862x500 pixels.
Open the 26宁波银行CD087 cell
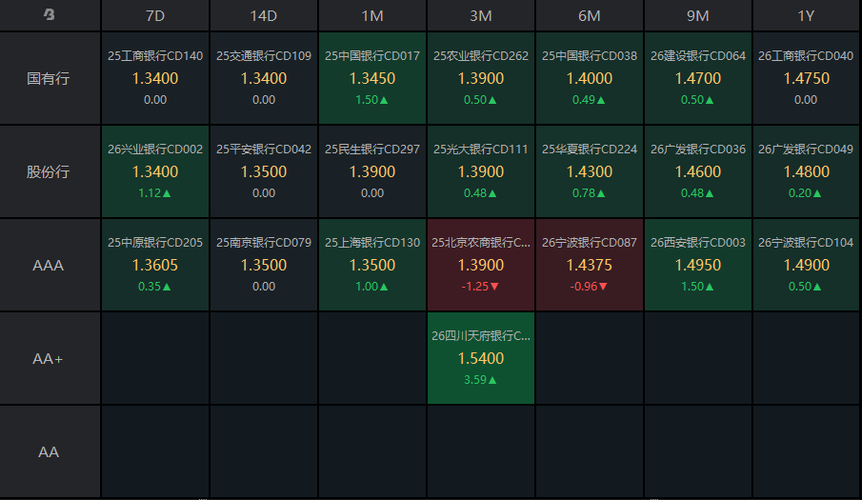pos(589,265)
